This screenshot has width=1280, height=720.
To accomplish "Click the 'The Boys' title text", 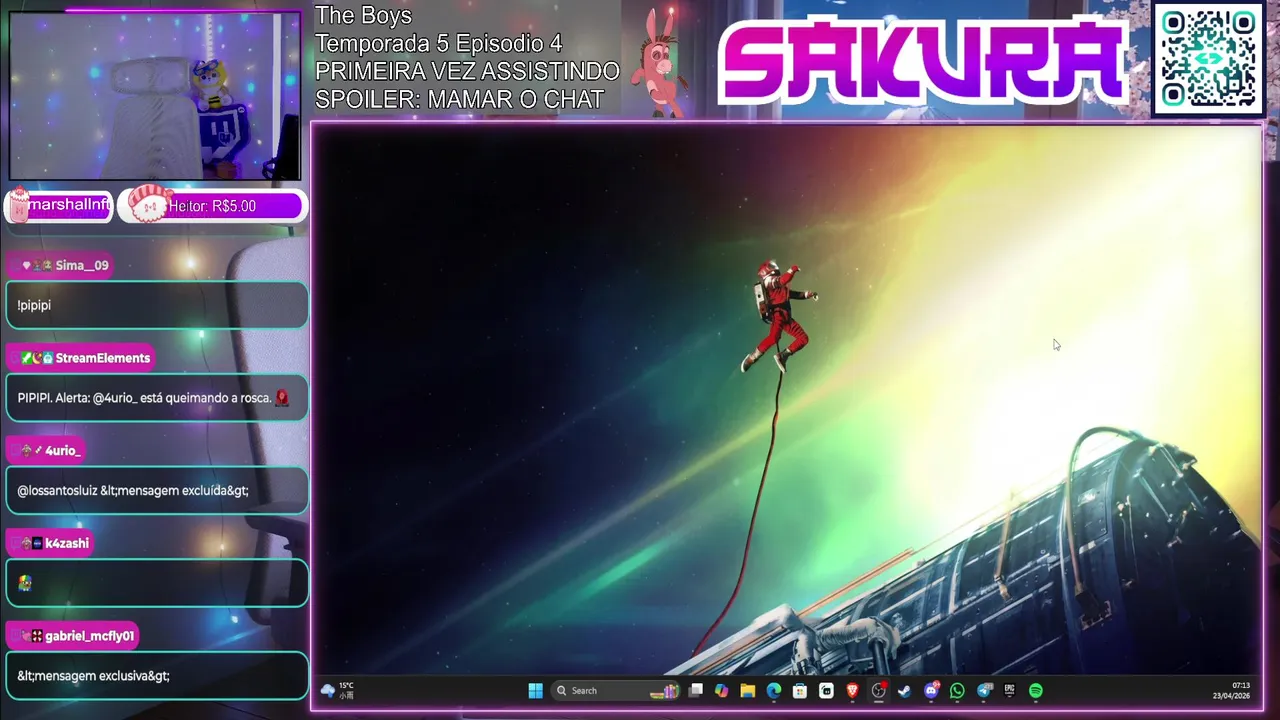I will point(363,16).
